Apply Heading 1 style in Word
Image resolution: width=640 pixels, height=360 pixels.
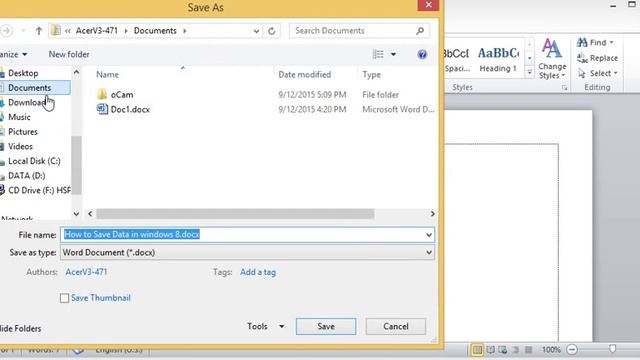498,59
